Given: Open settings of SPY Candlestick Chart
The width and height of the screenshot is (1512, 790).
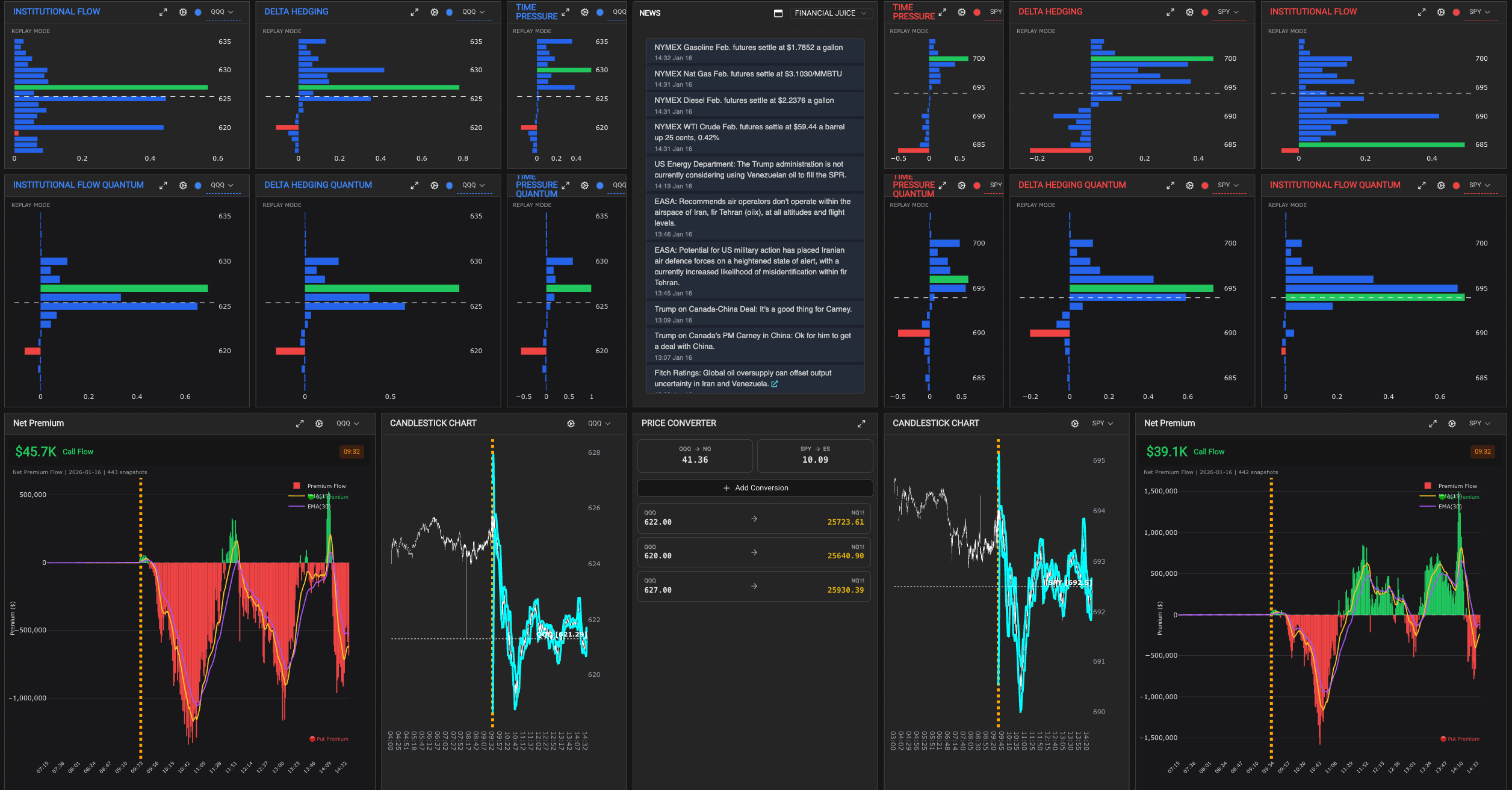Looking at the screenshot, I should pyautogui.click(x=1074, y=424).
